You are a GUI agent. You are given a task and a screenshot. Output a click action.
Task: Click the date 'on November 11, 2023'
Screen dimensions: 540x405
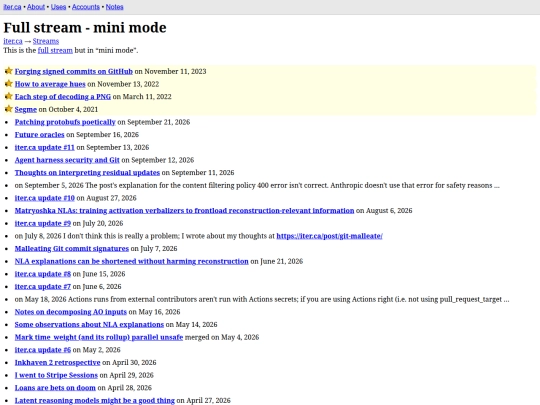coord(170,71)
